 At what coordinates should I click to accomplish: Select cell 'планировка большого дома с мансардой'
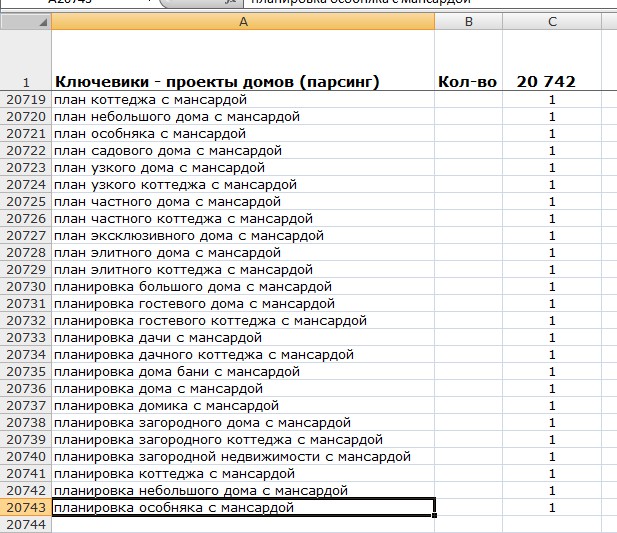(243, 286)
